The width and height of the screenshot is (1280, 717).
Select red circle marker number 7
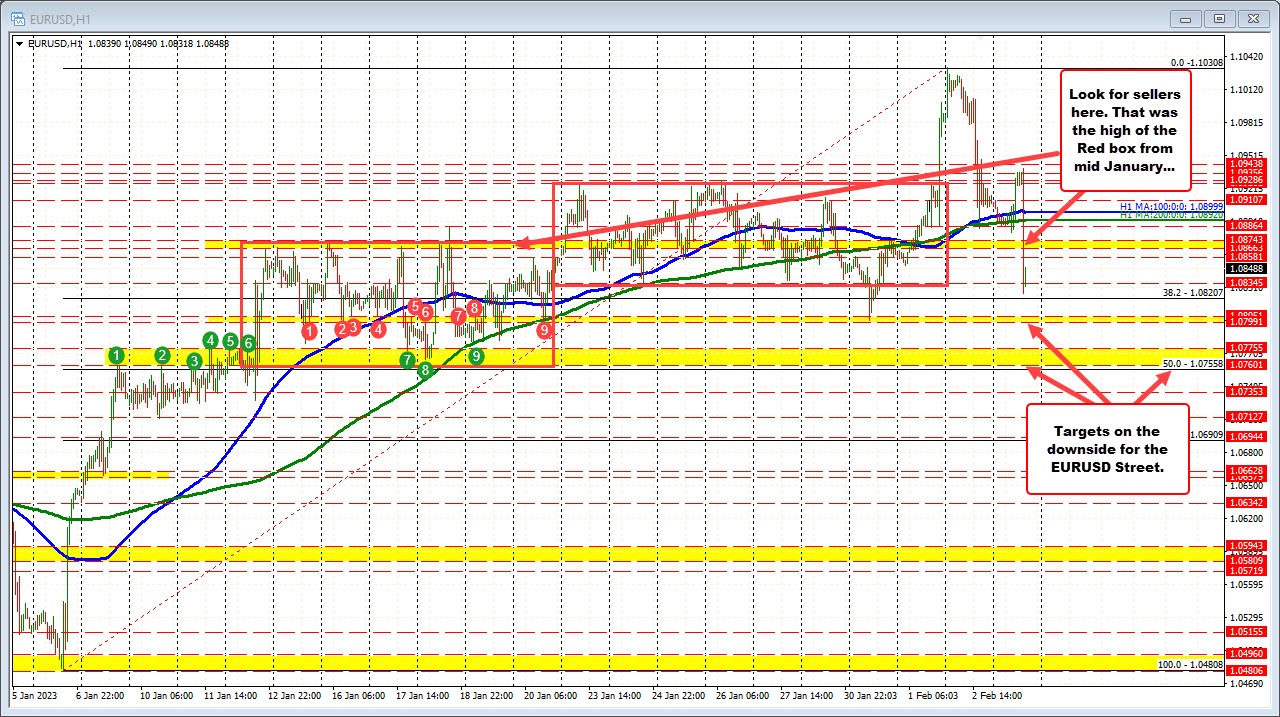pyautogui.click(x=457, y=316)
